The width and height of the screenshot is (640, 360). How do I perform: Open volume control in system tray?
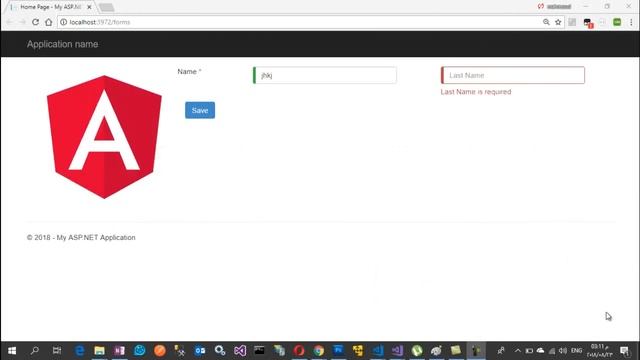[563, 351]
